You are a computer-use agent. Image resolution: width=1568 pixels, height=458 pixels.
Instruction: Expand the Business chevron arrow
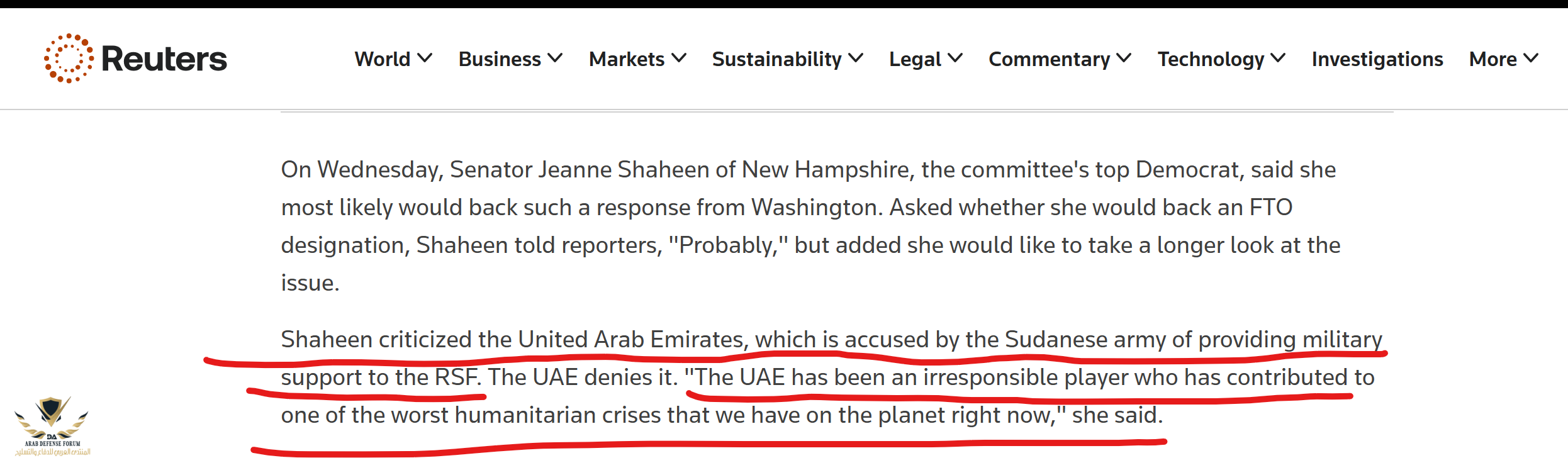tap(555, 59)
